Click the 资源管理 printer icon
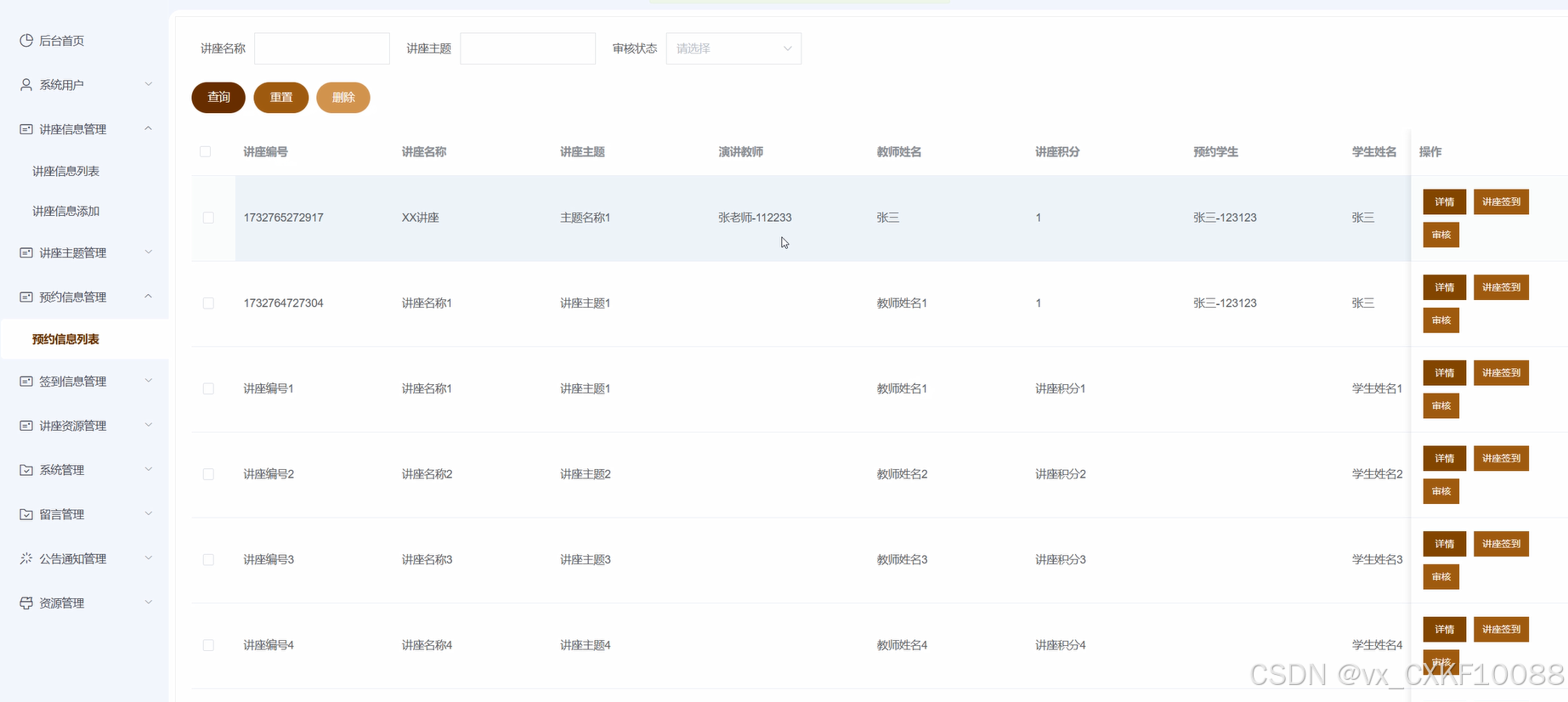This screenshot has height=702, width=1568. (26, 603)
